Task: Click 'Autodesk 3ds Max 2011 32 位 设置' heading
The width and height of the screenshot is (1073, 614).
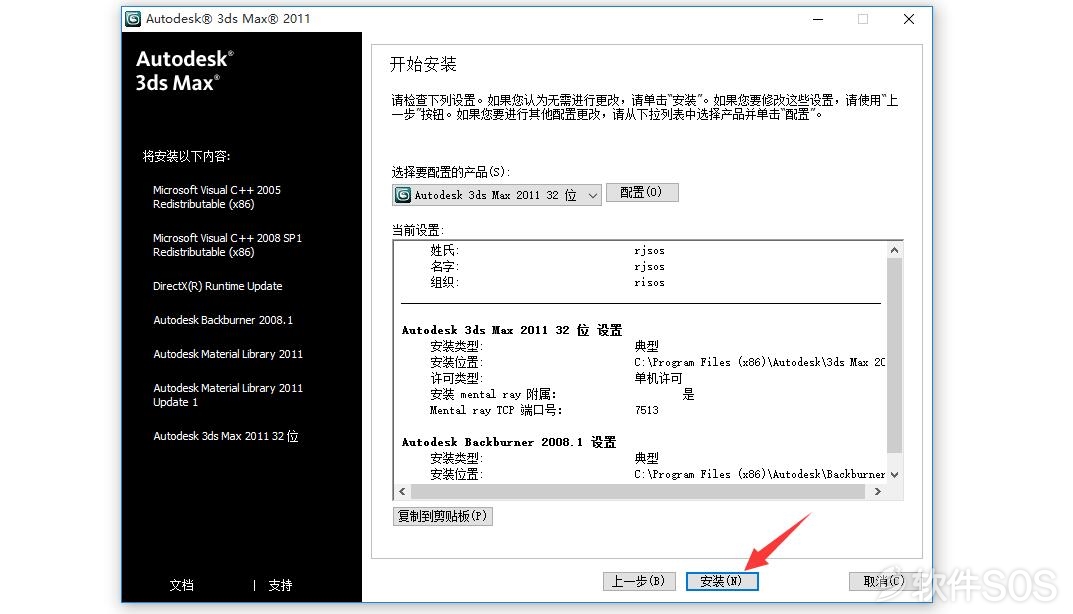Action: tap(512, 330)
